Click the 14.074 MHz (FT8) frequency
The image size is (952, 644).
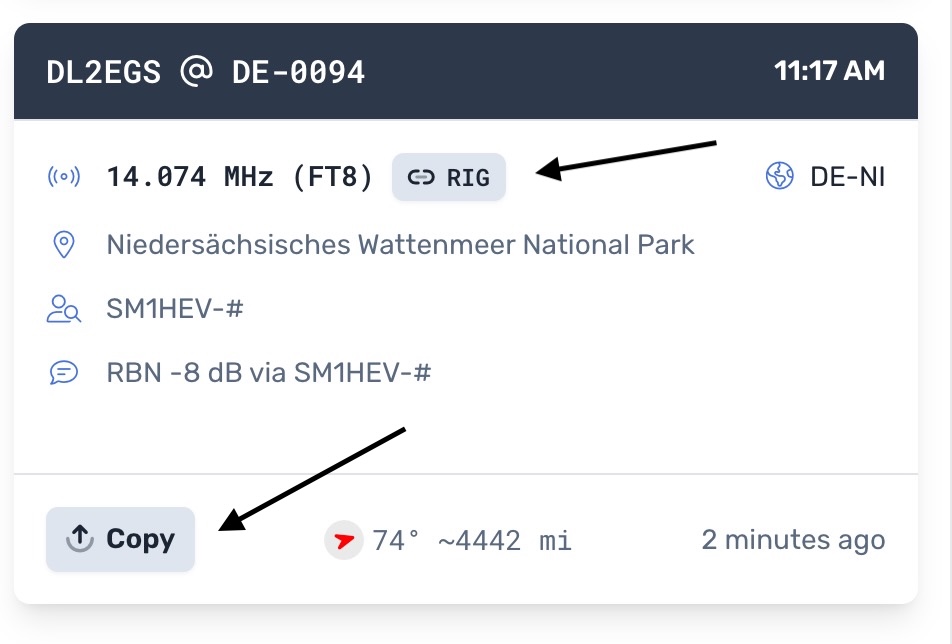240,178
